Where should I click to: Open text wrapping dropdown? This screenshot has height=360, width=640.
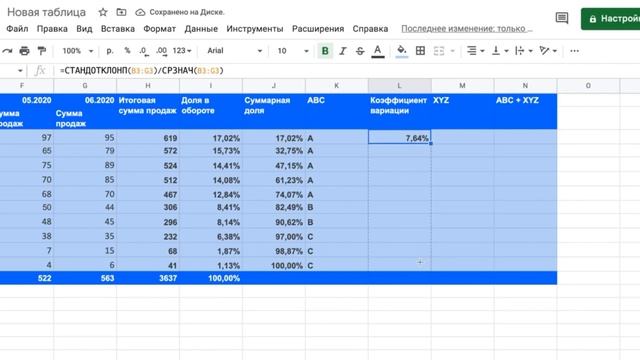pyautogui.click(x=524, y=51)
